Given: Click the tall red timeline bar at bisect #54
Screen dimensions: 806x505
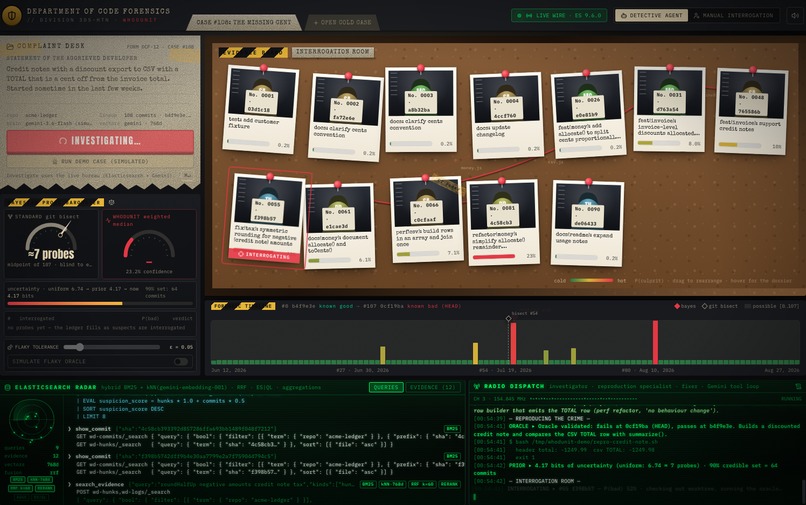Looking at the screenshot, I should tap(513, 343).
